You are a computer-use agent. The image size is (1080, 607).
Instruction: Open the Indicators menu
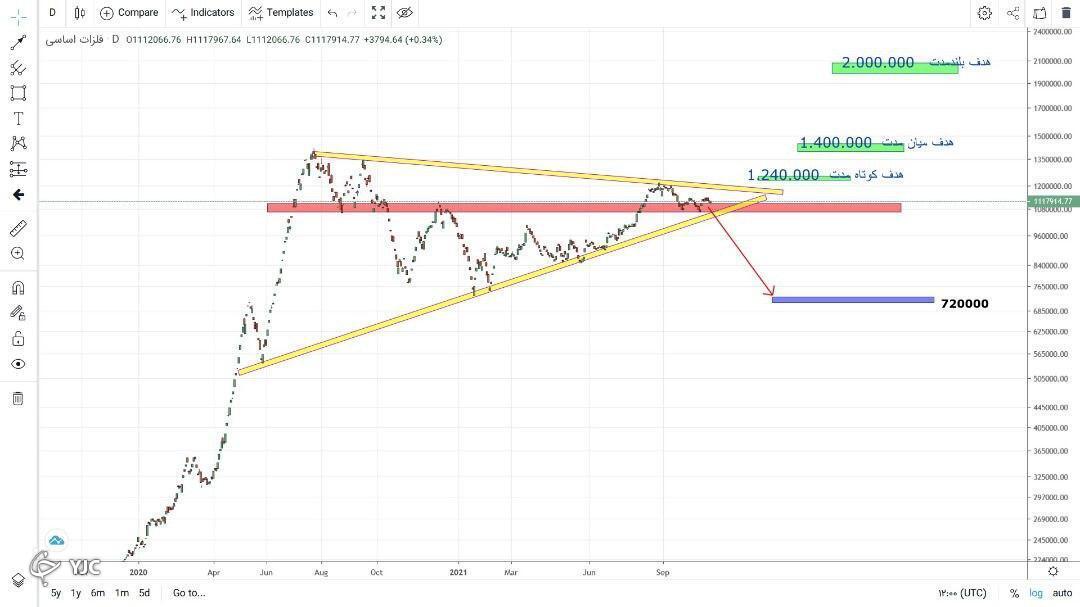[203, 12]
